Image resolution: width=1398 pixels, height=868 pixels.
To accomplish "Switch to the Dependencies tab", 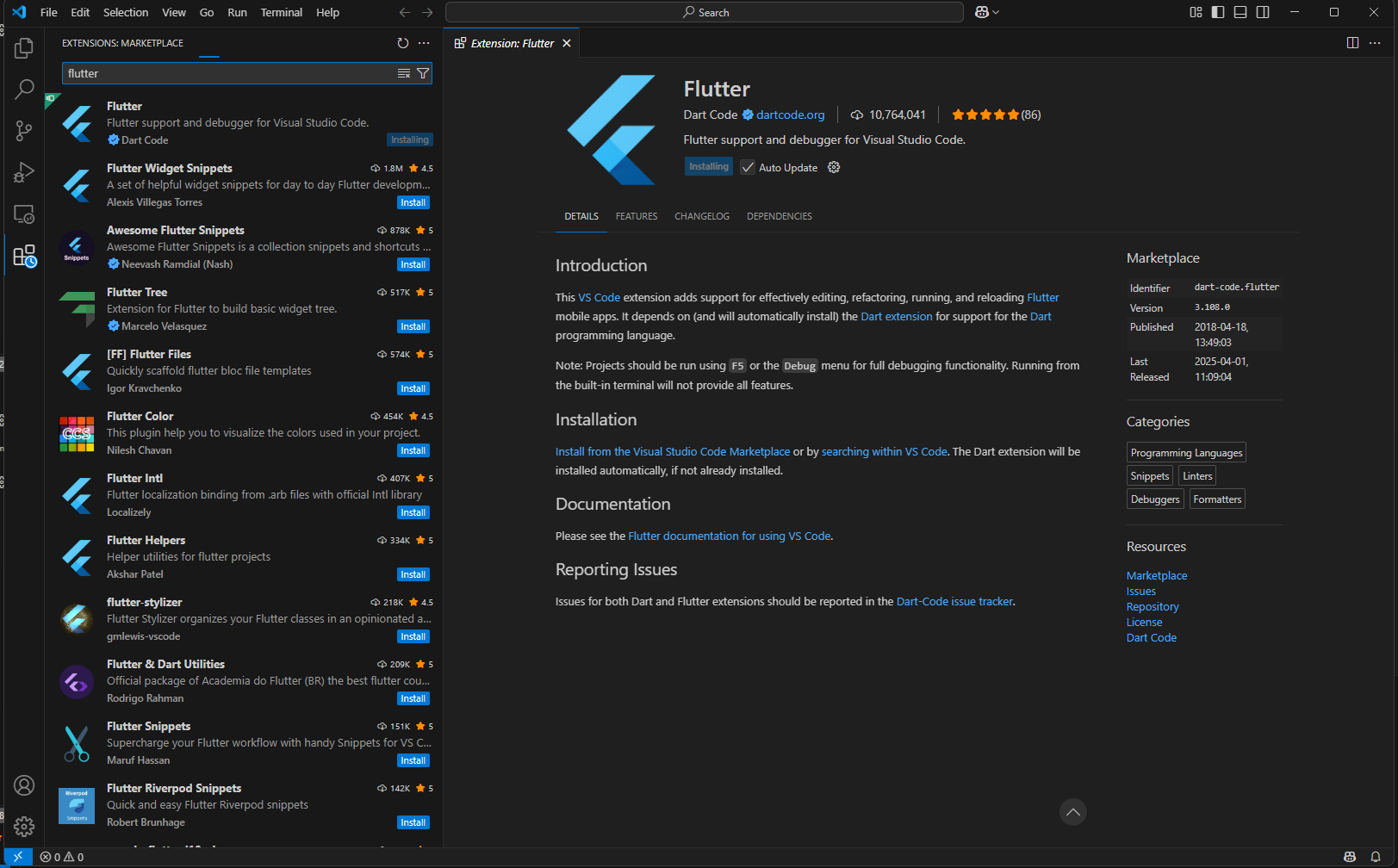I will tap(780, 216).
